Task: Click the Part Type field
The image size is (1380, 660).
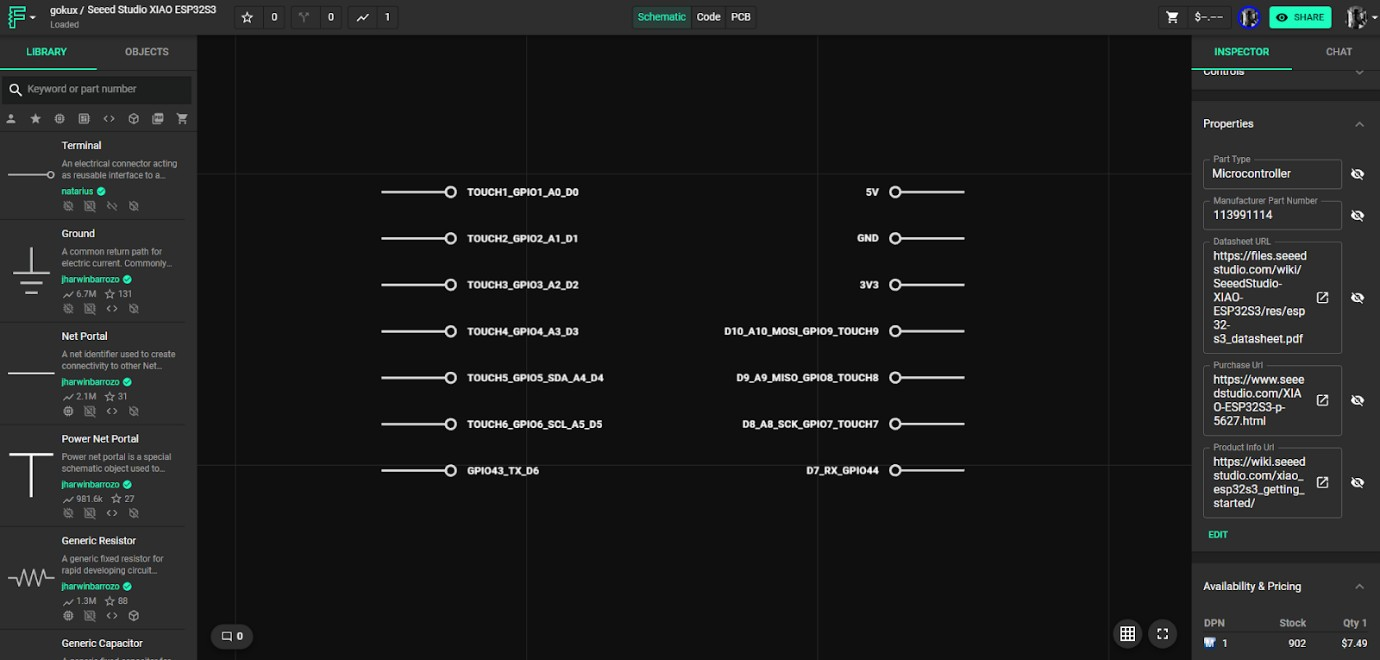Action: coord(1272,174)
